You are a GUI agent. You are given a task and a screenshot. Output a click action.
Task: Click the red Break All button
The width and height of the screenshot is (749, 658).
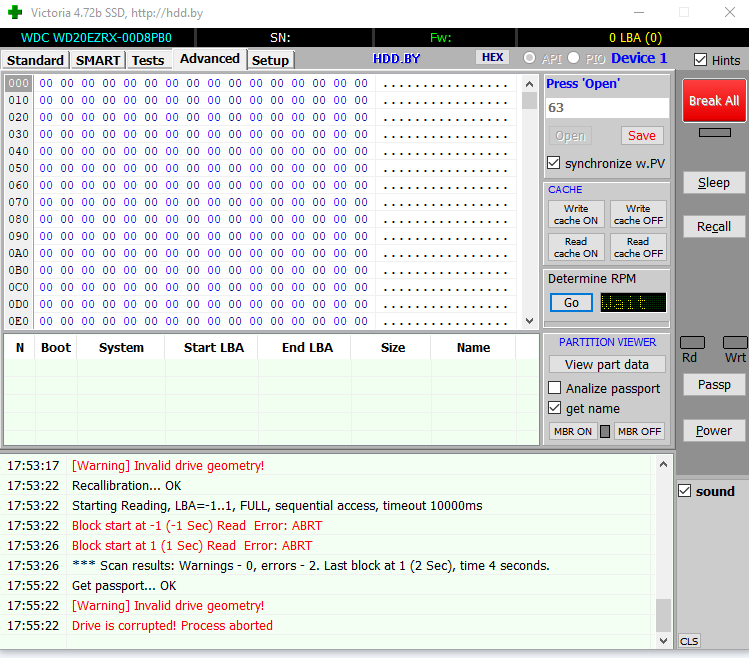point(714,100)
